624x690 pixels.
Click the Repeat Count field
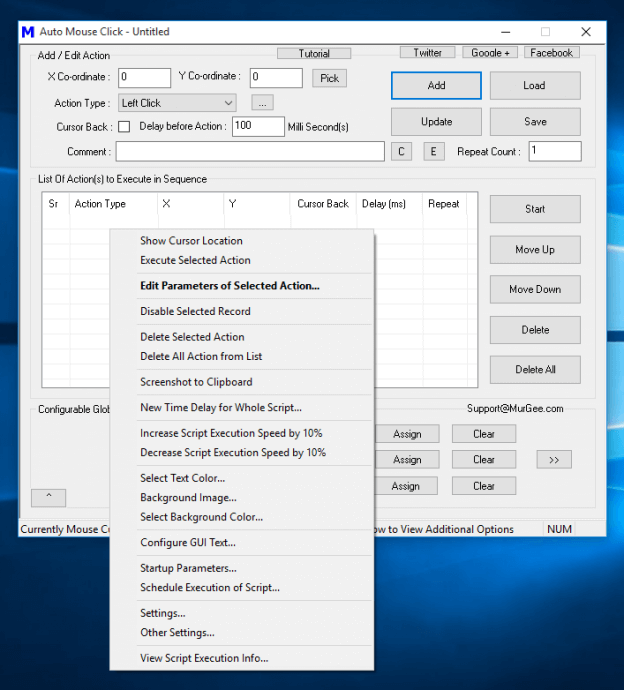(555, 151)
